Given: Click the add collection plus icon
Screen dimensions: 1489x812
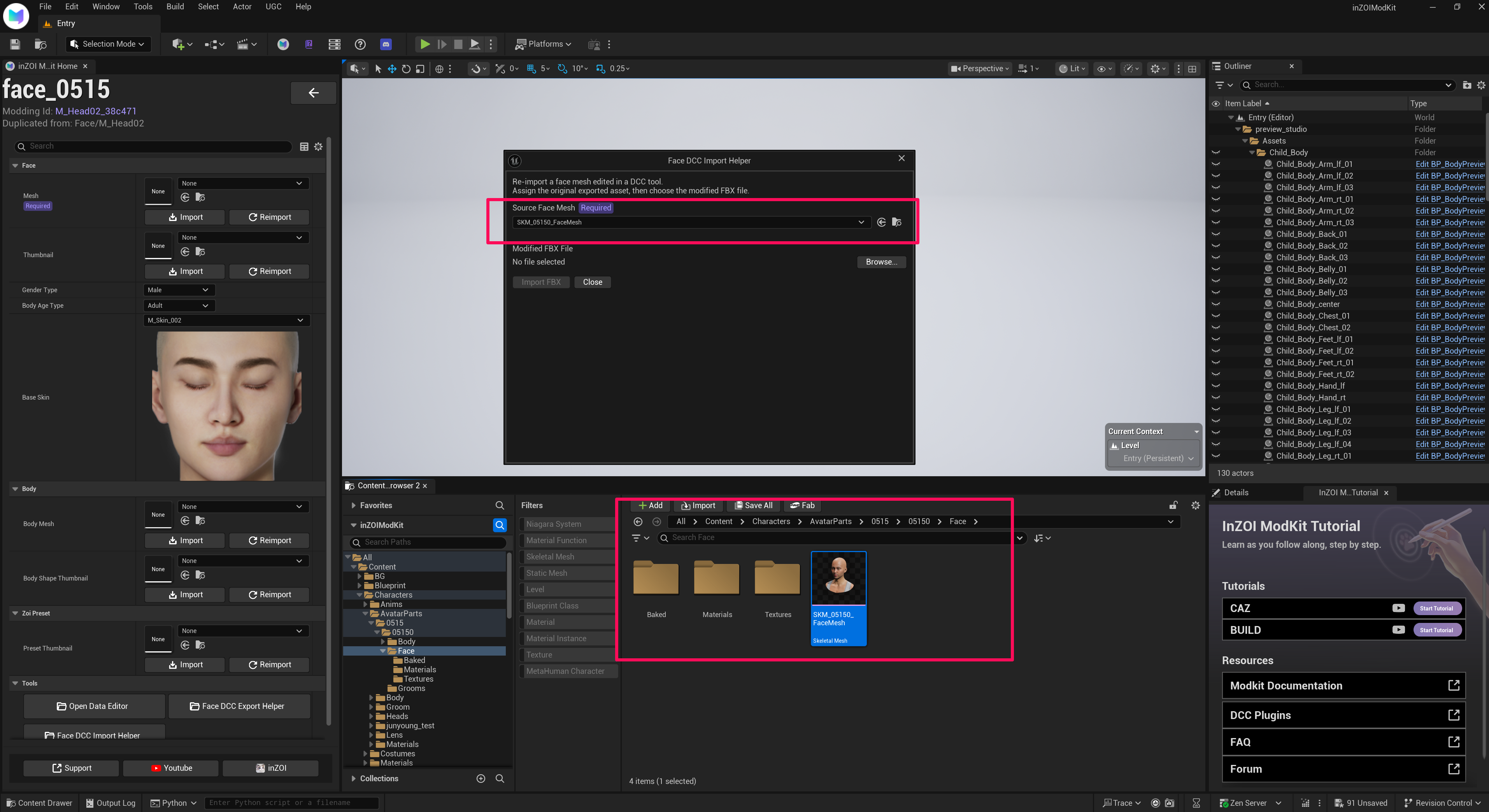Looking at the screenshot, I should 481,779.
